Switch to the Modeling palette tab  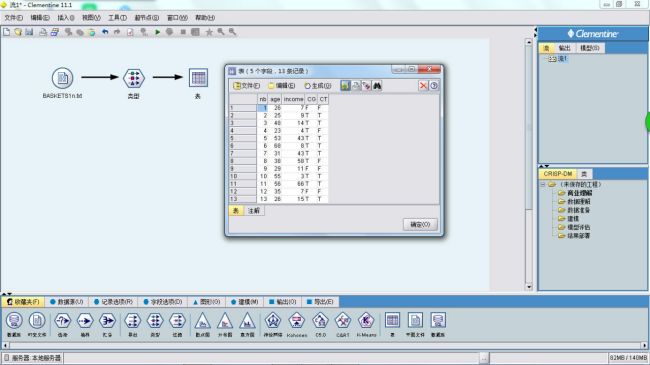tap(245, 302)
